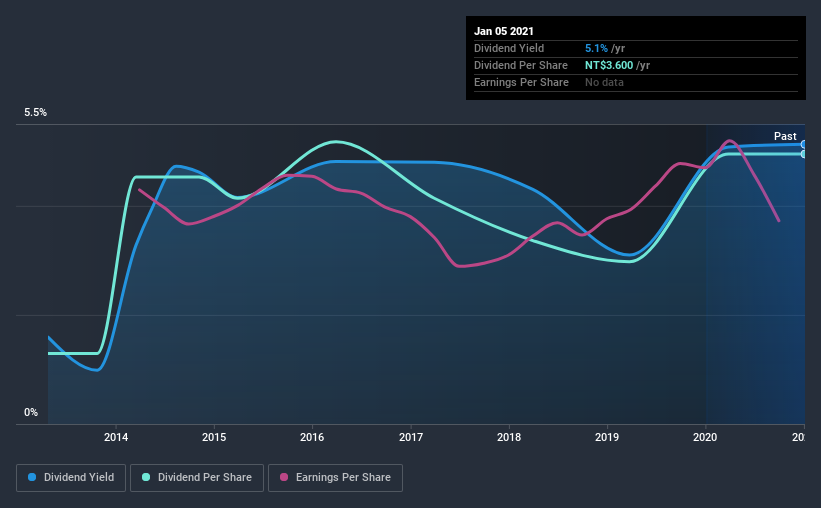Viewport: 821px width, 508px height.
Task: Click the Jan 05 2021 tooltip date
Action: (504, 31)
